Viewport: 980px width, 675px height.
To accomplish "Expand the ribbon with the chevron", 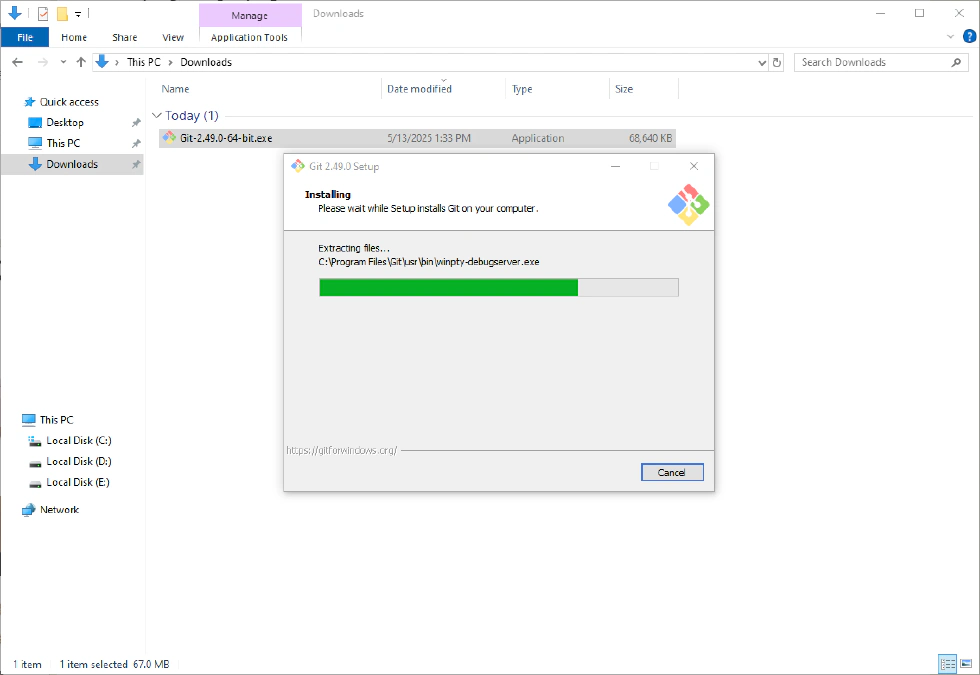I will pyautogui.click(x=951, y=37).
